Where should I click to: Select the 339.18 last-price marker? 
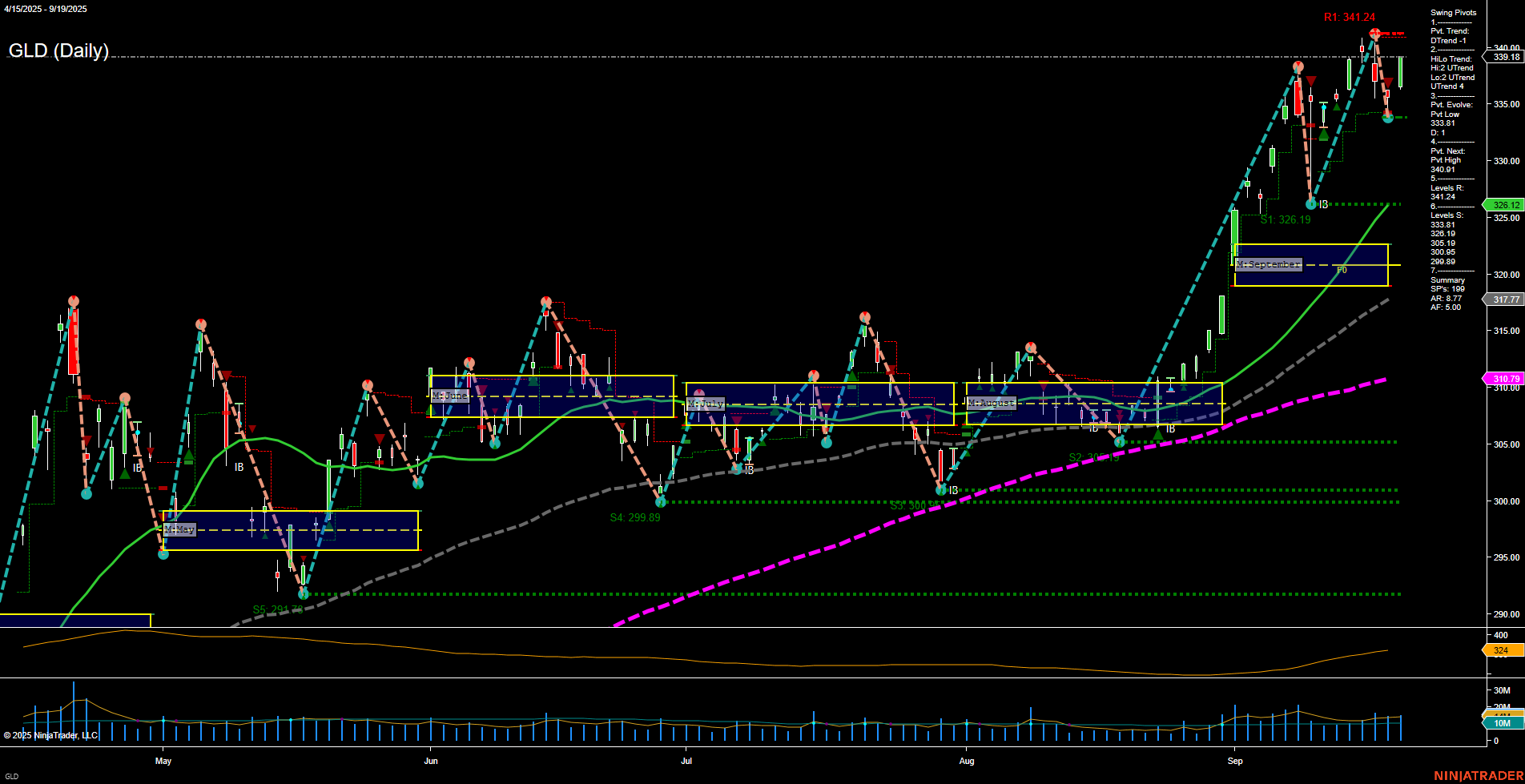pos(1504,57)
